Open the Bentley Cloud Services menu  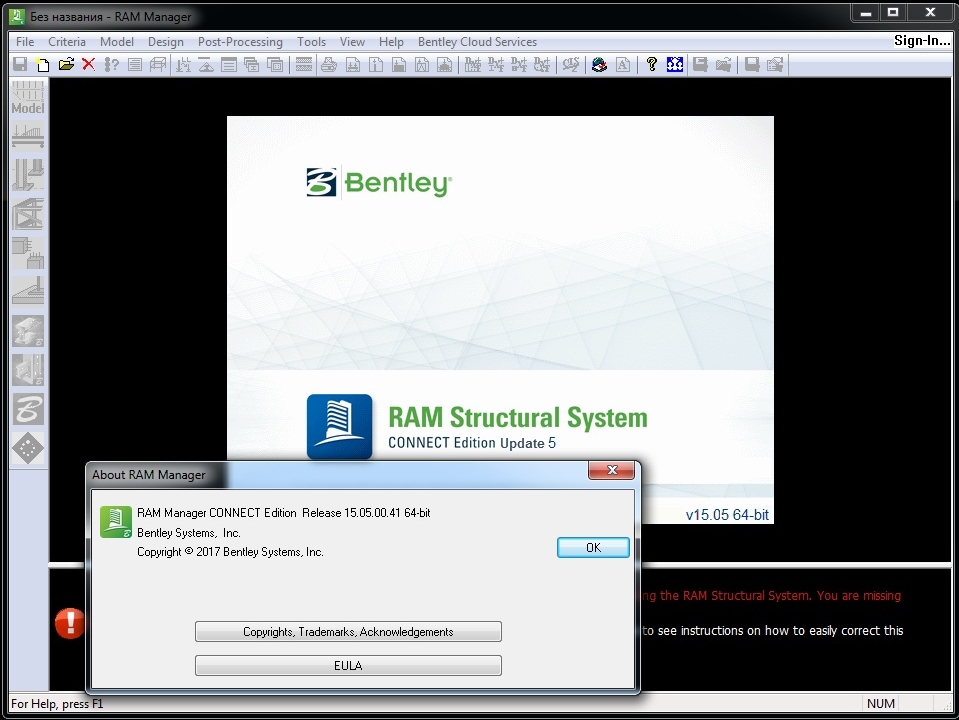[477, 42]
